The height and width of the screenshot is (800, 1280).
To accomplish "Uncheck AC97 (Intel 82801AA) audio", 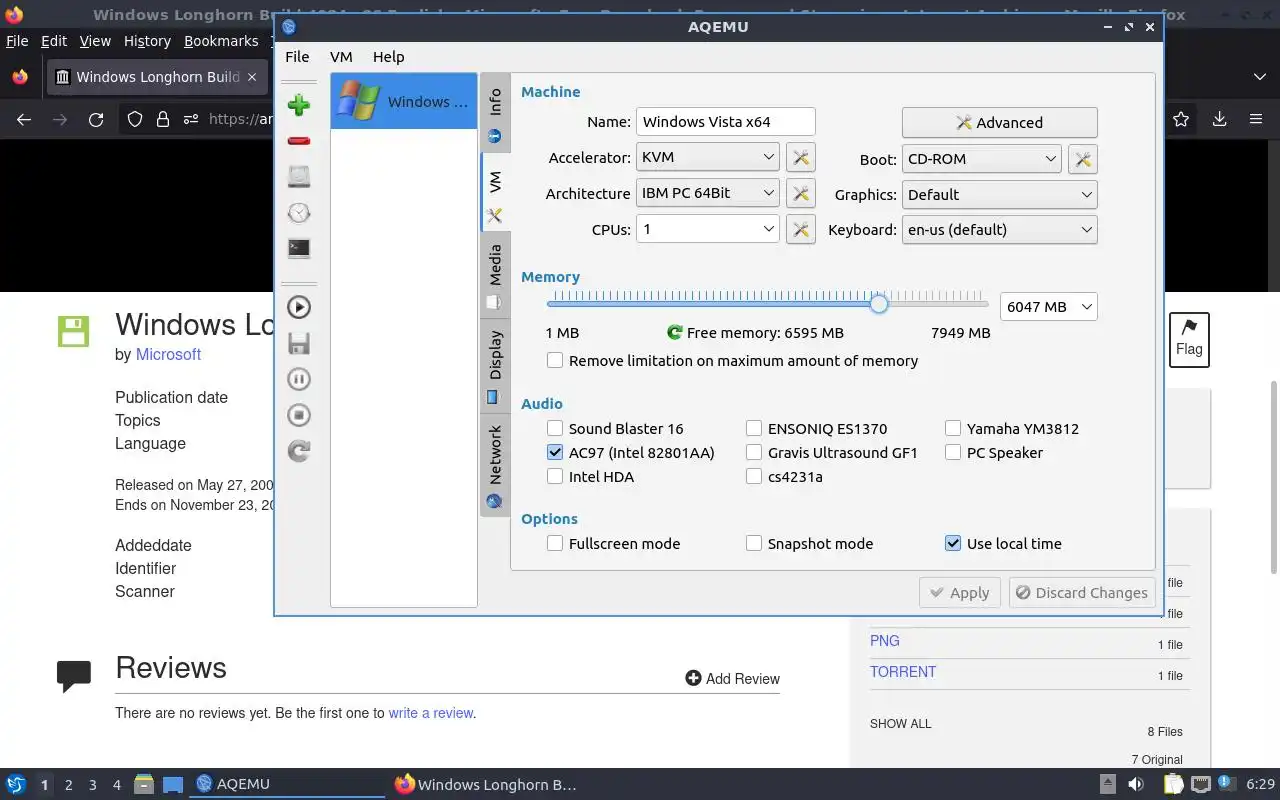I will click(x=555, y=452).
